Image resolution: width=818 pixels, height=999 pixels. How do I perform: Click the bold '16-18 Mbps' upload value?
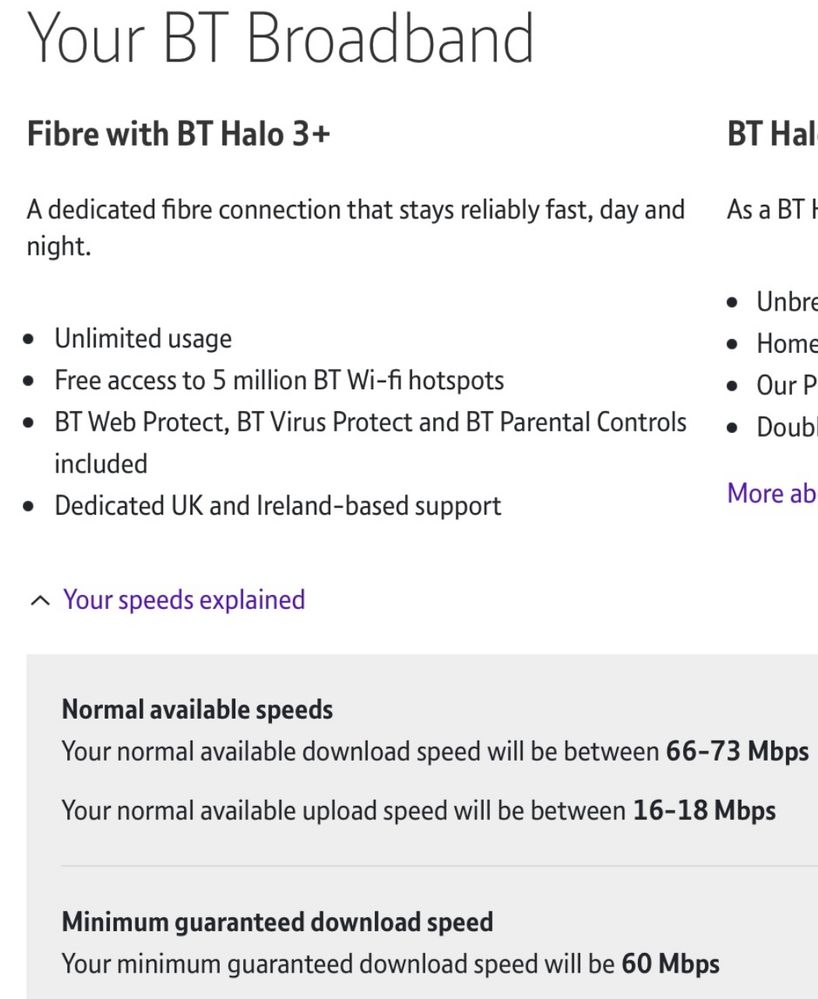click(704, 810)
